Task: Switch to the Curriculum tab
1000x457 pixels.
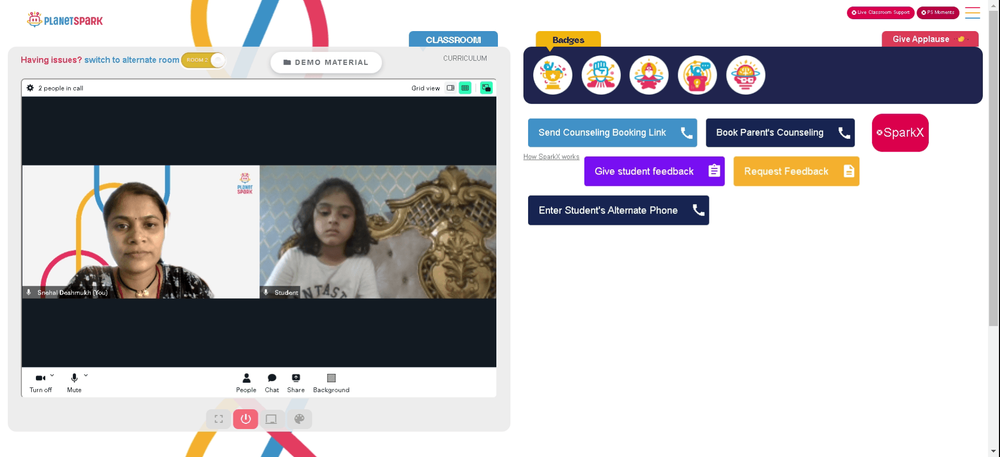Action: tap(465, 58)
